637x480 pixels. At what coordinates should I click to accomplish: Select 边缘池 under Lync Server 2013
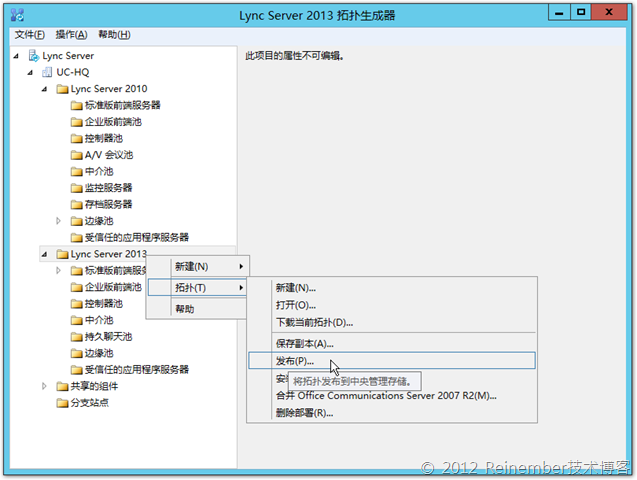(x=99, y=353)
